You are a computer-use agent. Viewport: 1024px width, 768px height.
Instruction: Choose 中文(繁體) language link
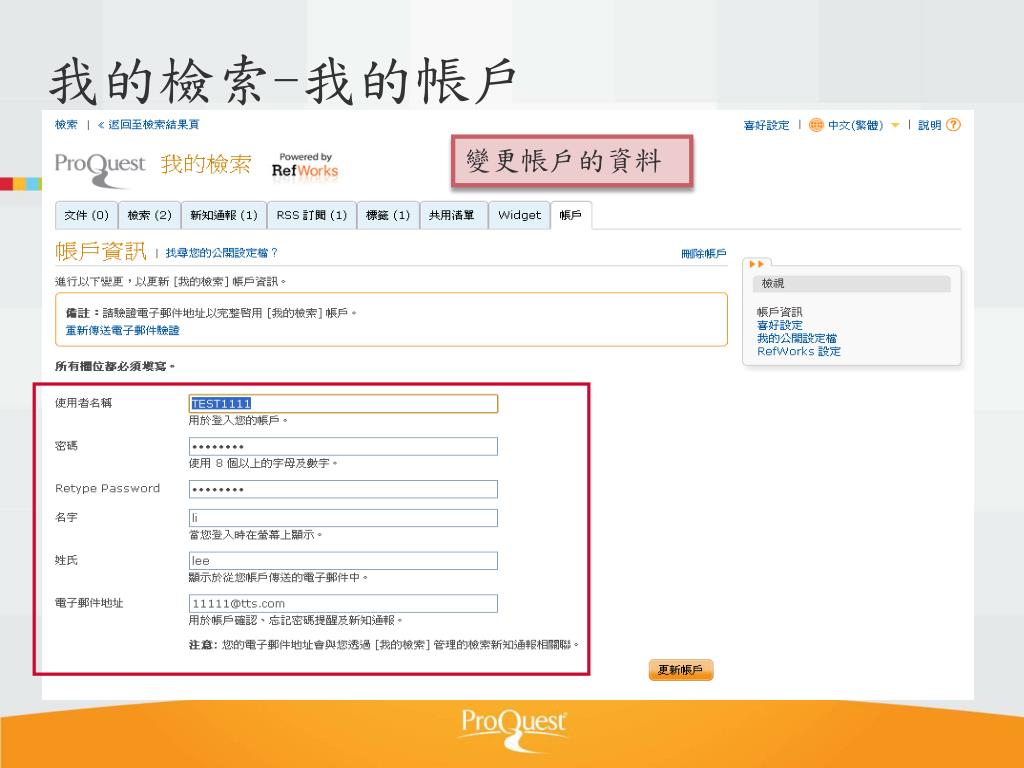point(855,125)
